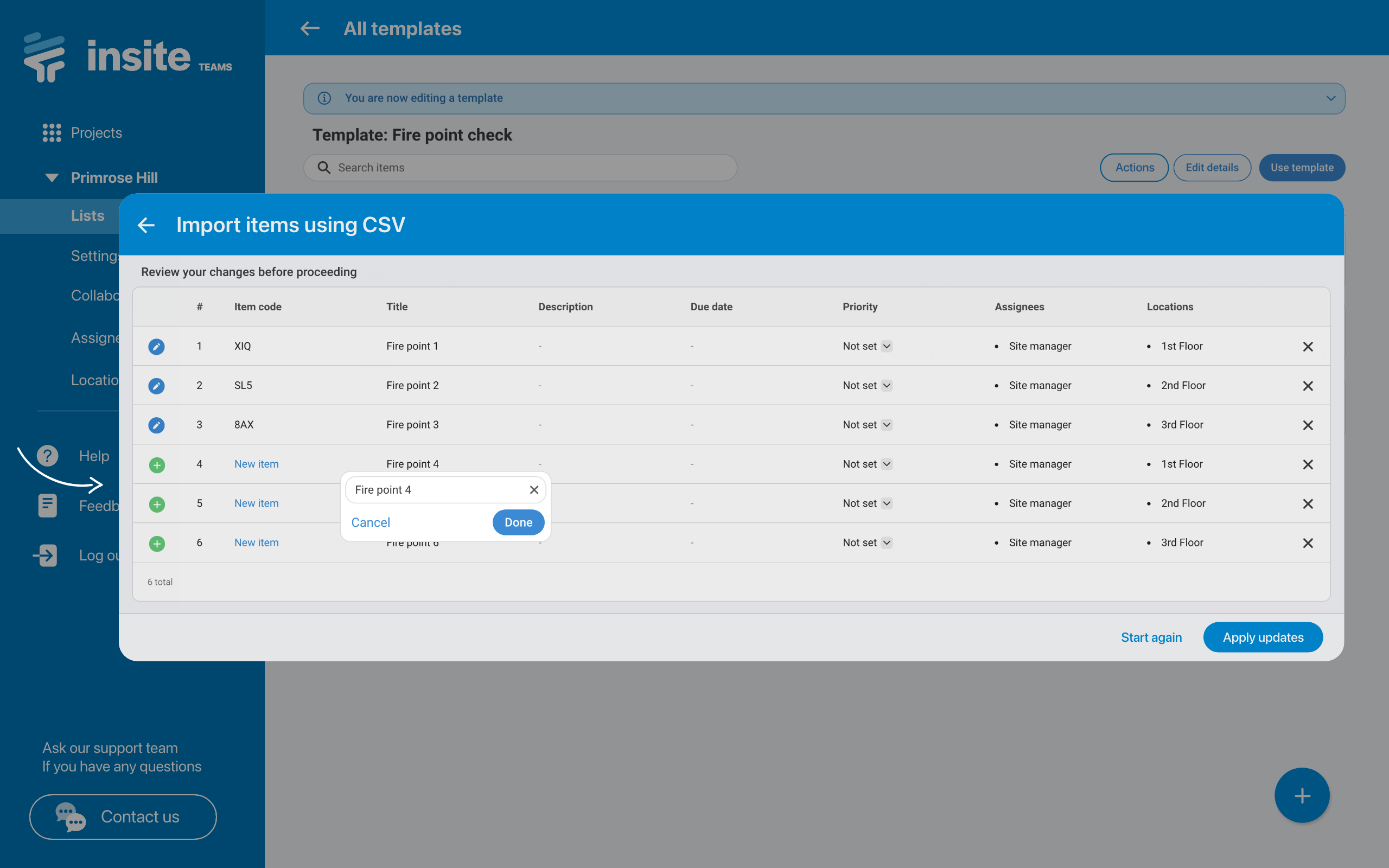Open the Help menu item
Viewport: 1389px width, 868px height.
93,456
